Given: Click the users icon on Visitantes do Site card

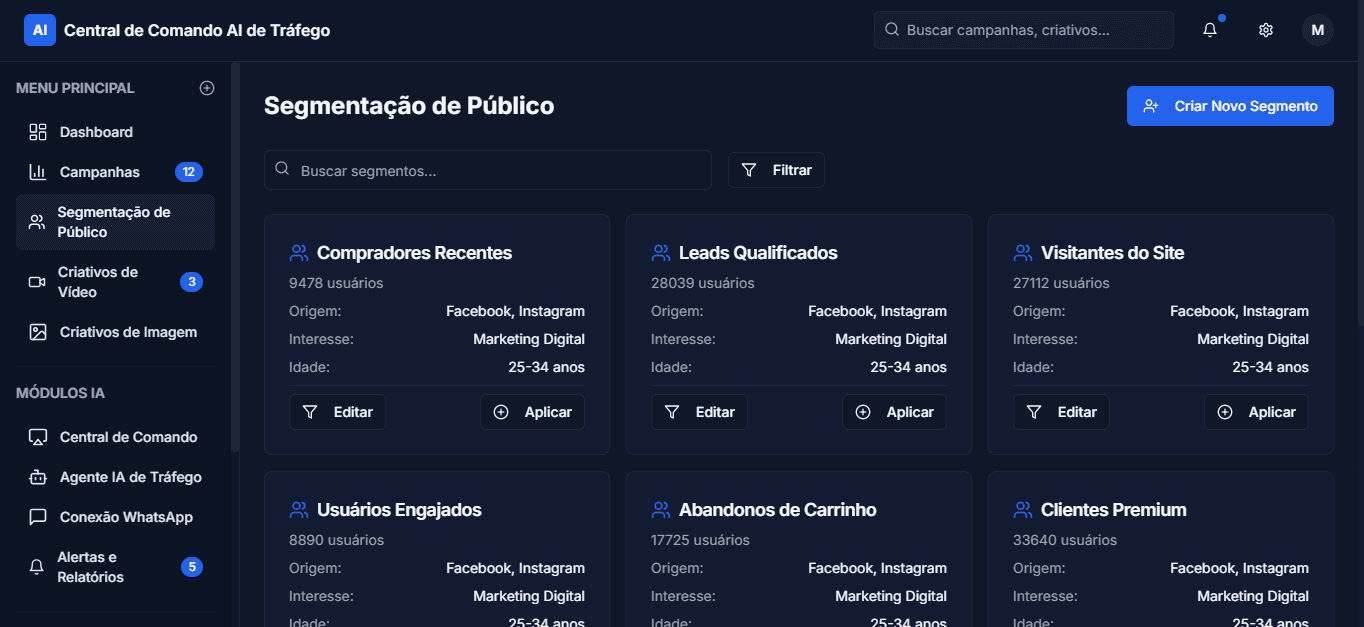Looking at the screenshot, I should pos(1022,253).
